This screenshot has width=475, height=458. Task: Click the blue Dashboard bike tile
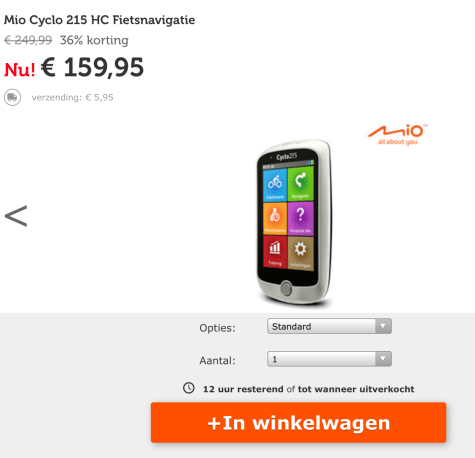(x=275, y=185)
